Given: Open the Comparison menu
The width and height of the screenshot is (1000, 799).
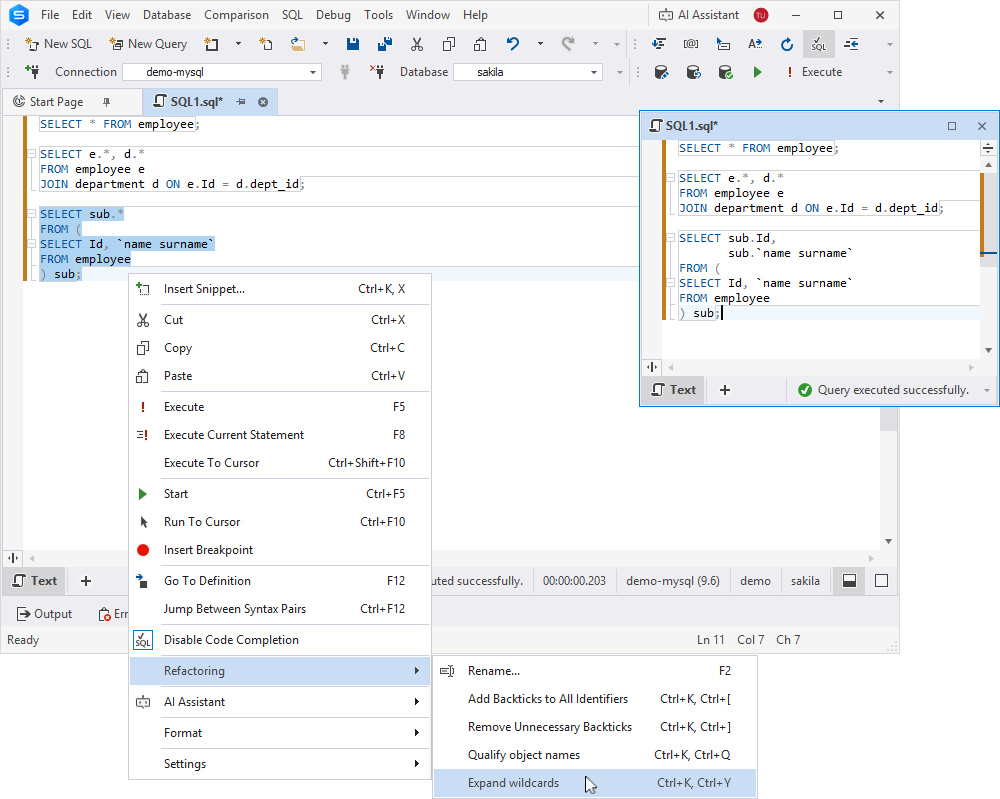Looking at the screenshot, I should point(236,15).
